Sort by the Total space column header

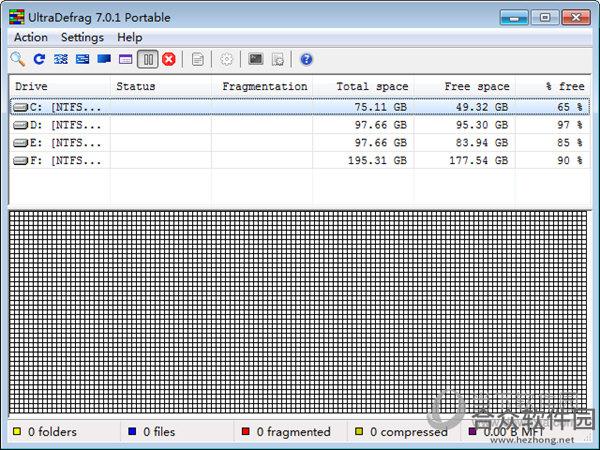pos(363,86)
